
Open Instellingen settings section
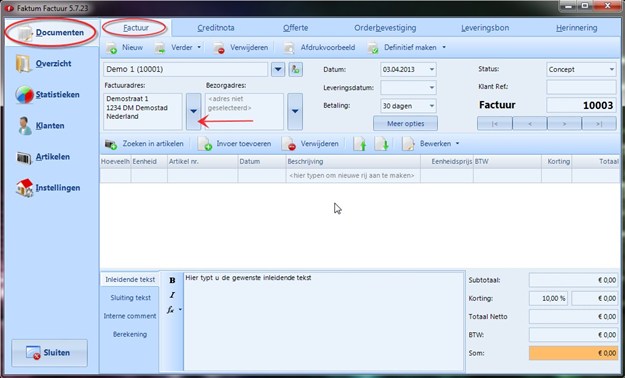coord(48,188)
